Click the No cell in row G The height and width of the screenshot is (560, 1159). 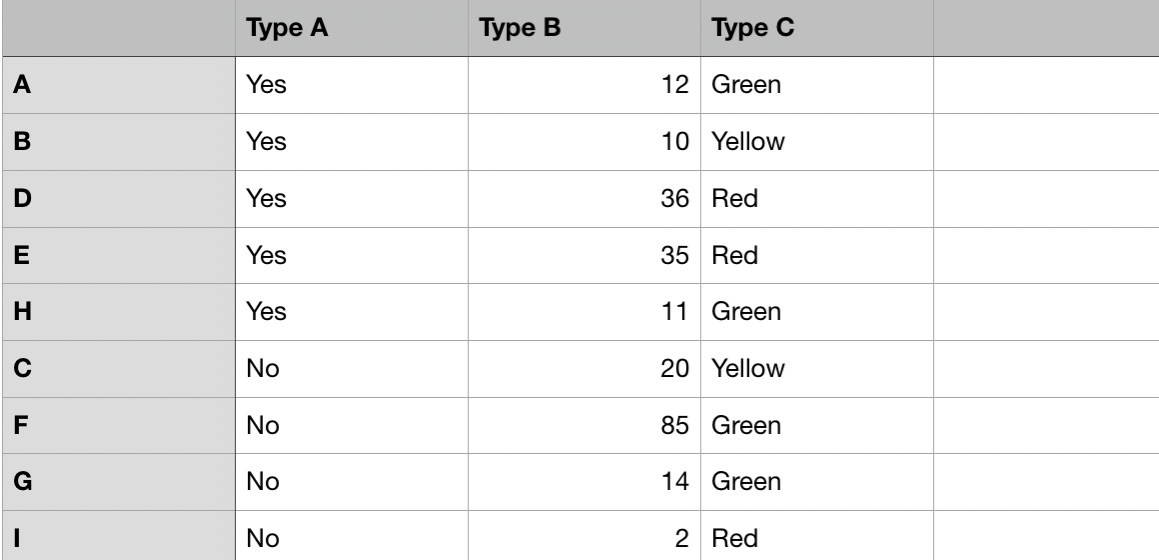coord(349,484)
